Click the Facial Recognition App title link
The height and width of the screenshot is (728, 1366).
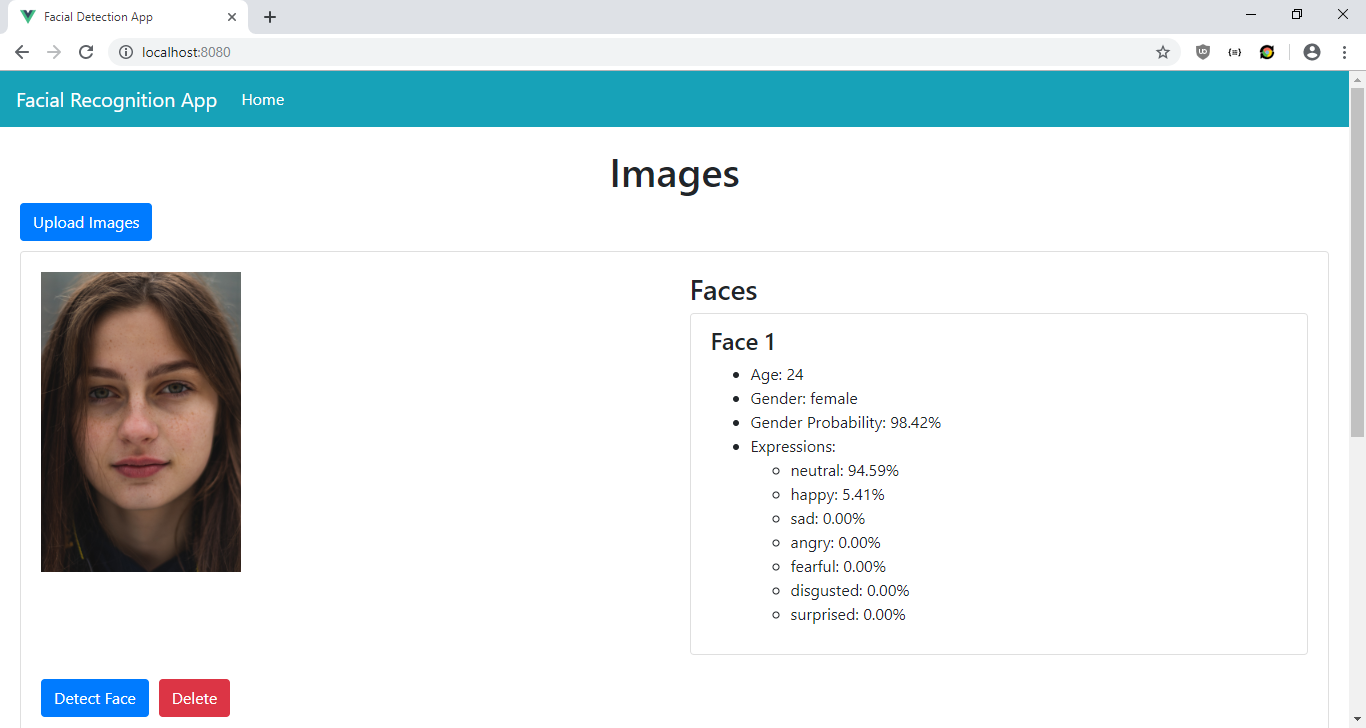116,99
